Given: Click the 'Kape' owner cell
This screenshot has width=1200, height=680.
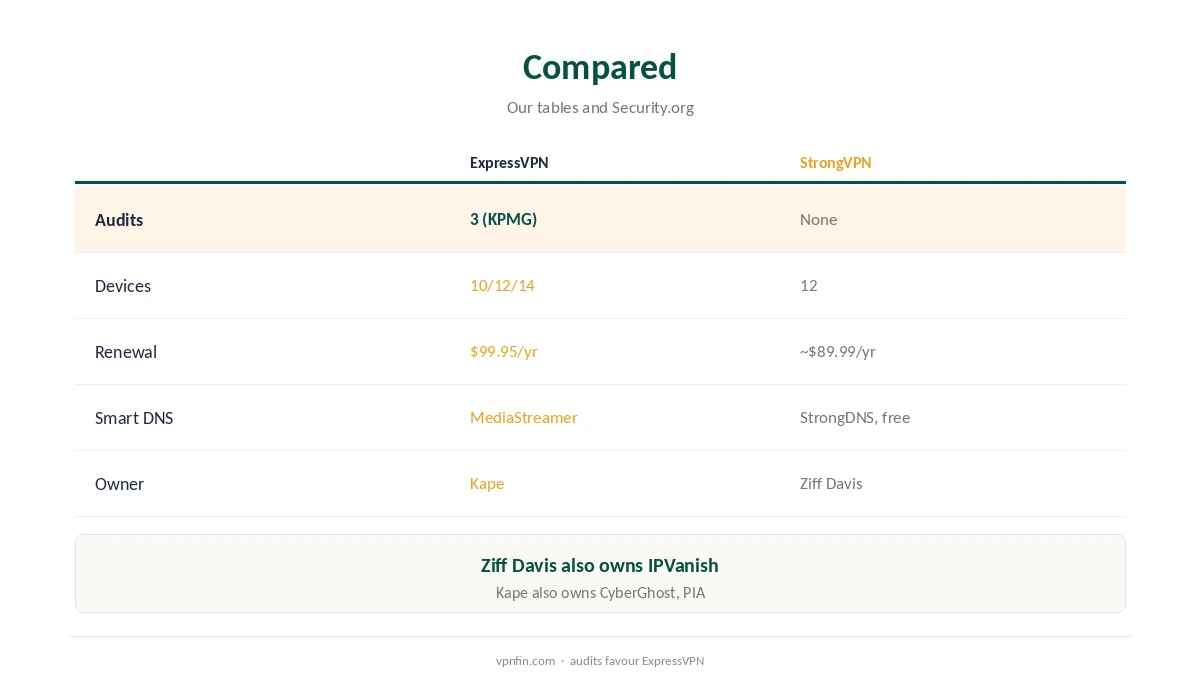Looking at the screenshot, I should pos(487,483).
